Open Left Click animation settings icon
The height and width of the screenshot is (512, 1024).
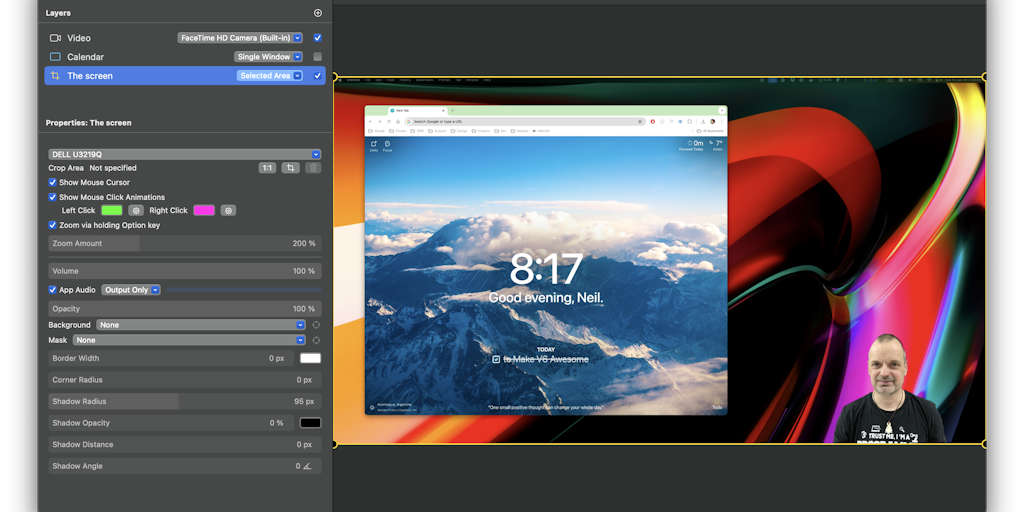(136, 211)
